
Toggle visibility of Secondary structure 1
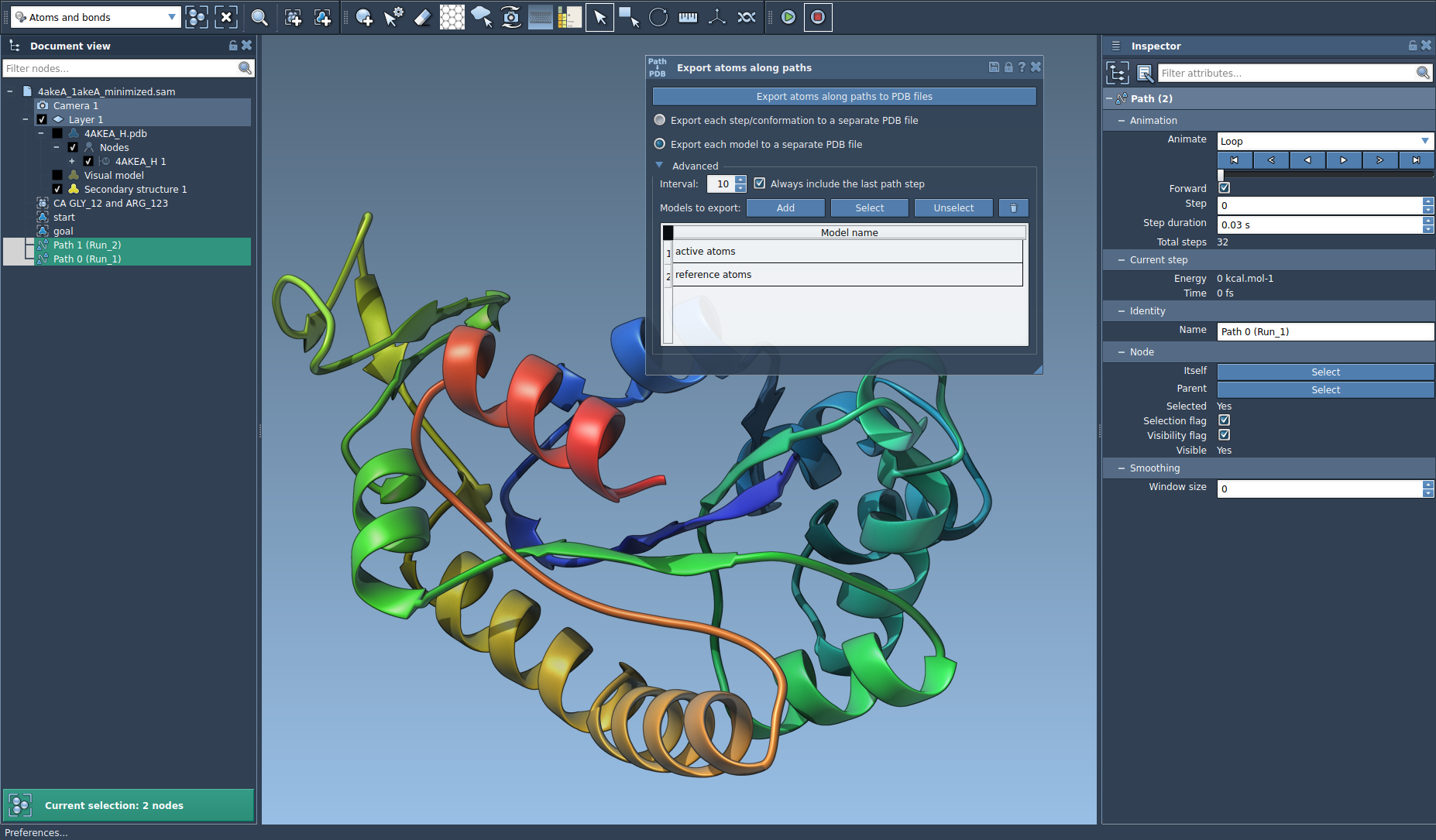(57, 190)
